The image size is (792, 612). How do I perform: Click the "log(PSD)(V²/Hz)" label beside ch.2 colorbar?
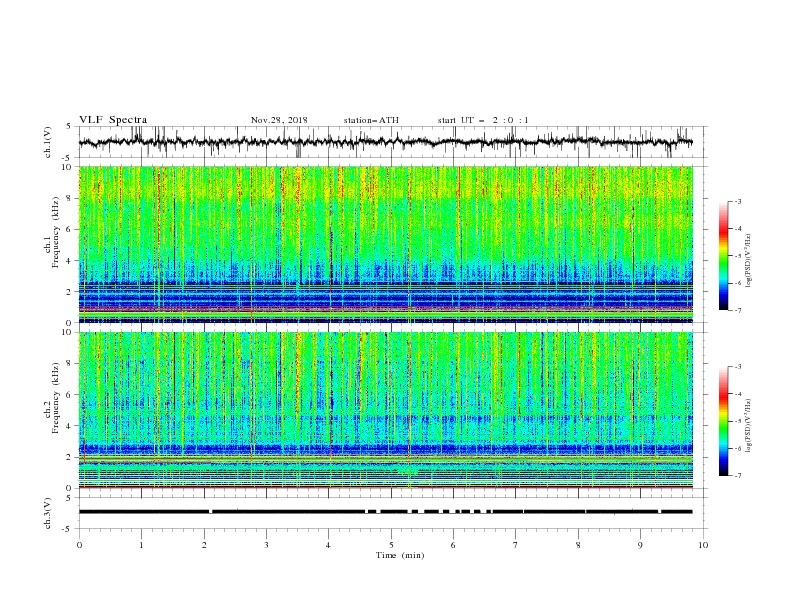pos(749,426)
